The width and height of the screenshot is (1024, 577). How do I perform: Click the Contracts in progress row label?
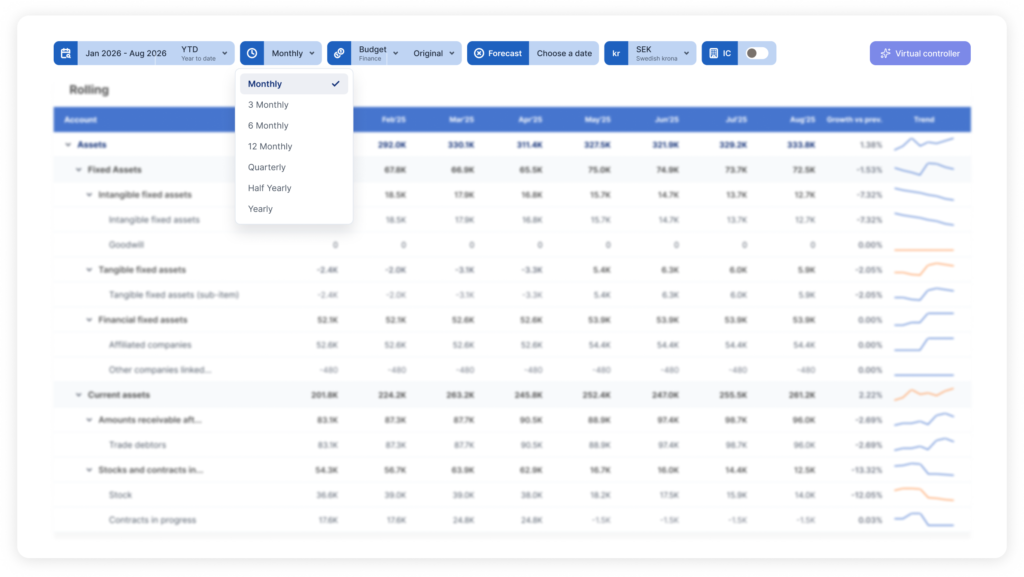click(x=152, y=520)
